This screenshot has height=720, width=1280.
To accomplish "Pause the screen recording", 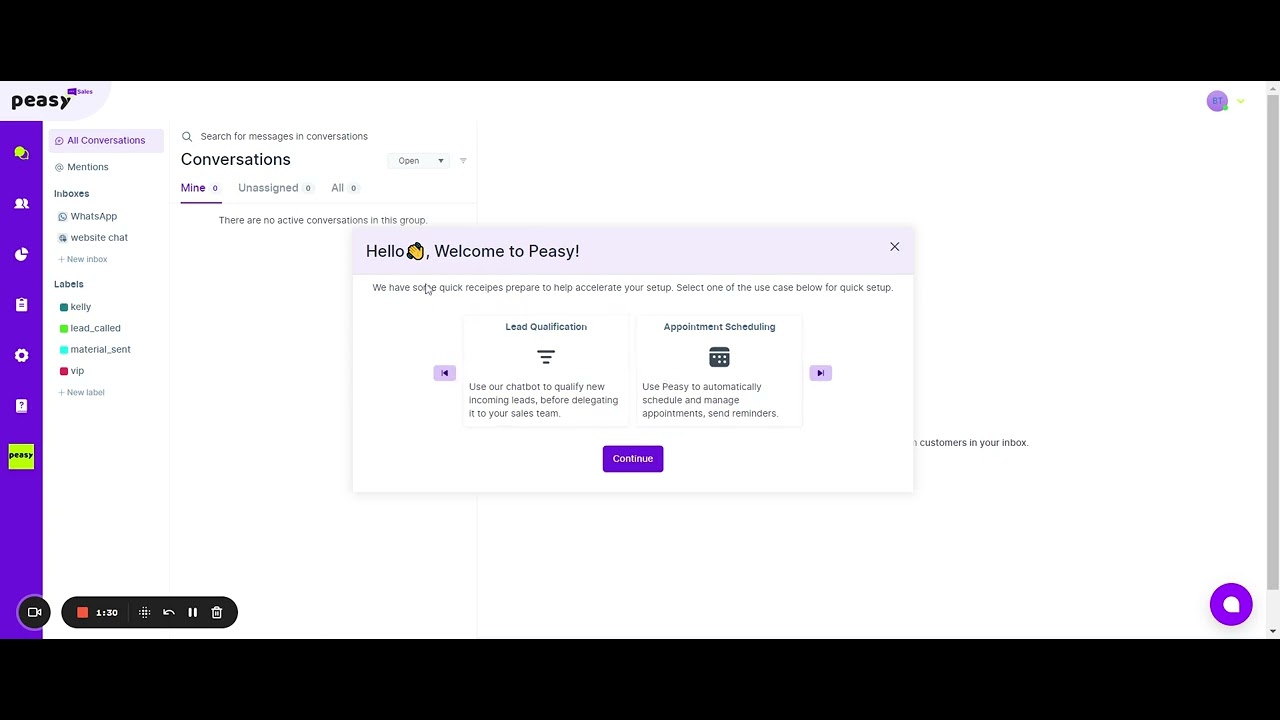I will point(193,612).
